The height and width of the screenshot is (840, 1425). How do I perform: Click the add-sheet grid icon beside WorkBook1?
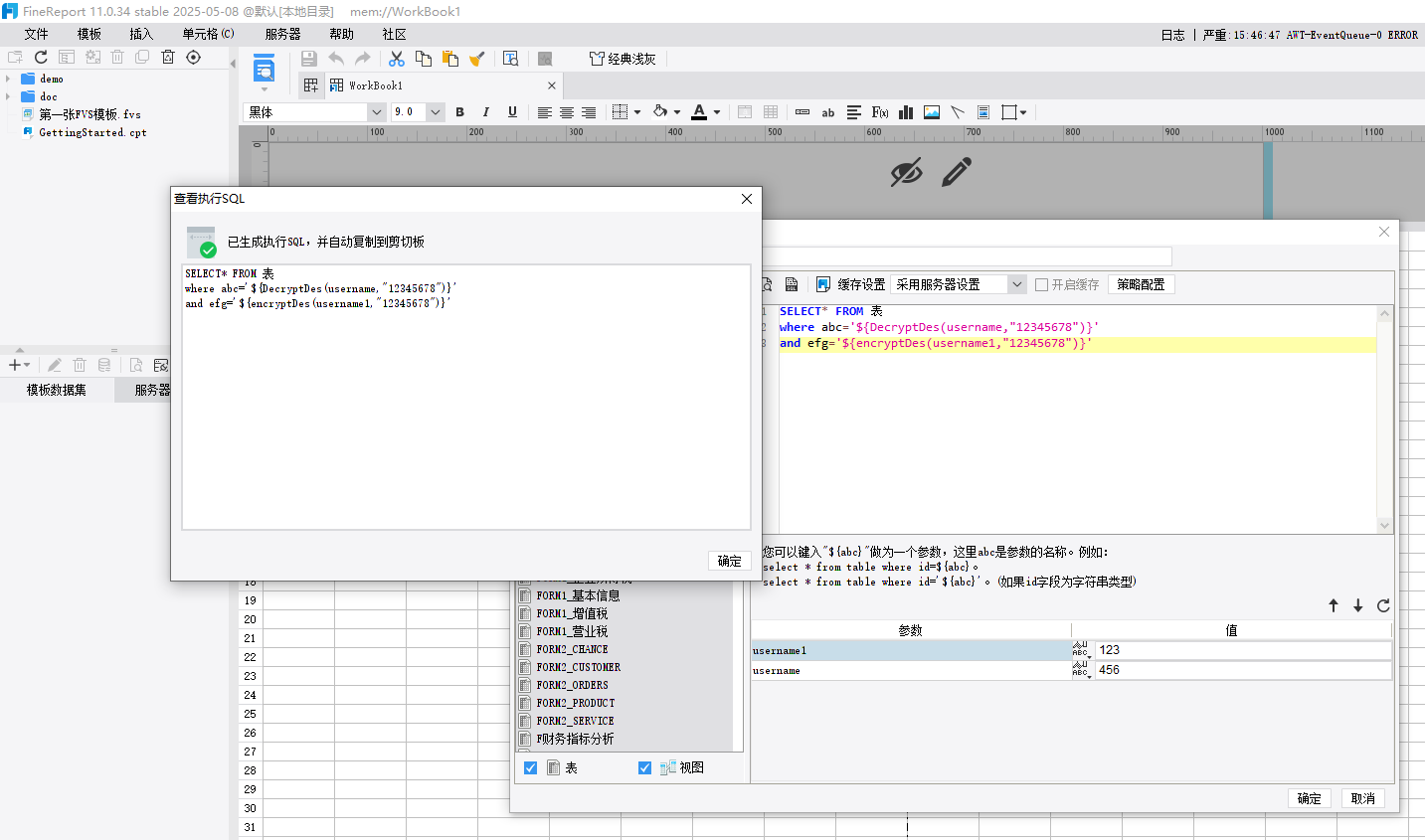(311, 85)
